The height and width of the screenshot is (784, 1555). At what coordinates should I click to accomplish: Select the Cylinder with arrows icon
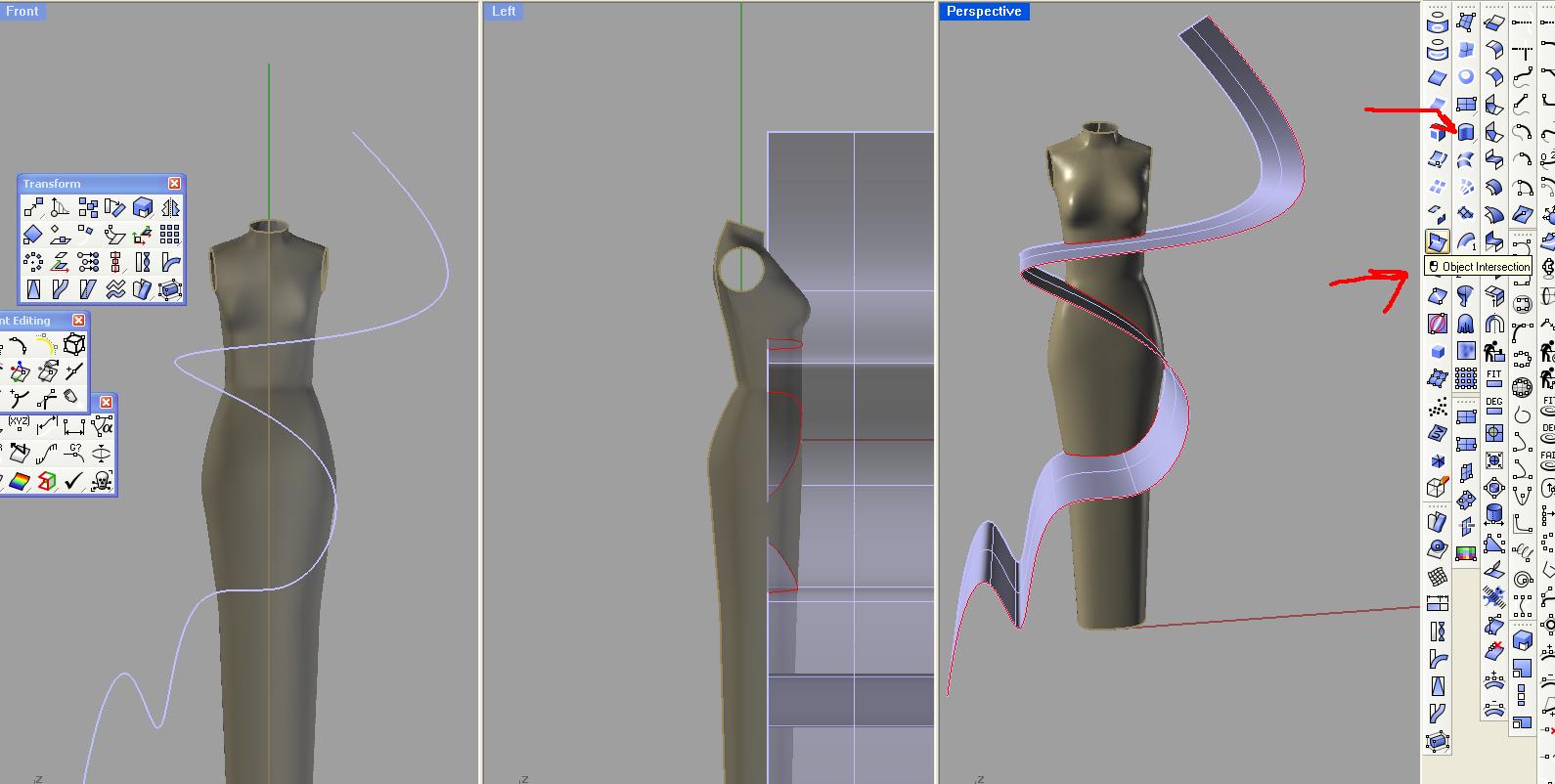pyautogui.click(x=1493, y=515)
